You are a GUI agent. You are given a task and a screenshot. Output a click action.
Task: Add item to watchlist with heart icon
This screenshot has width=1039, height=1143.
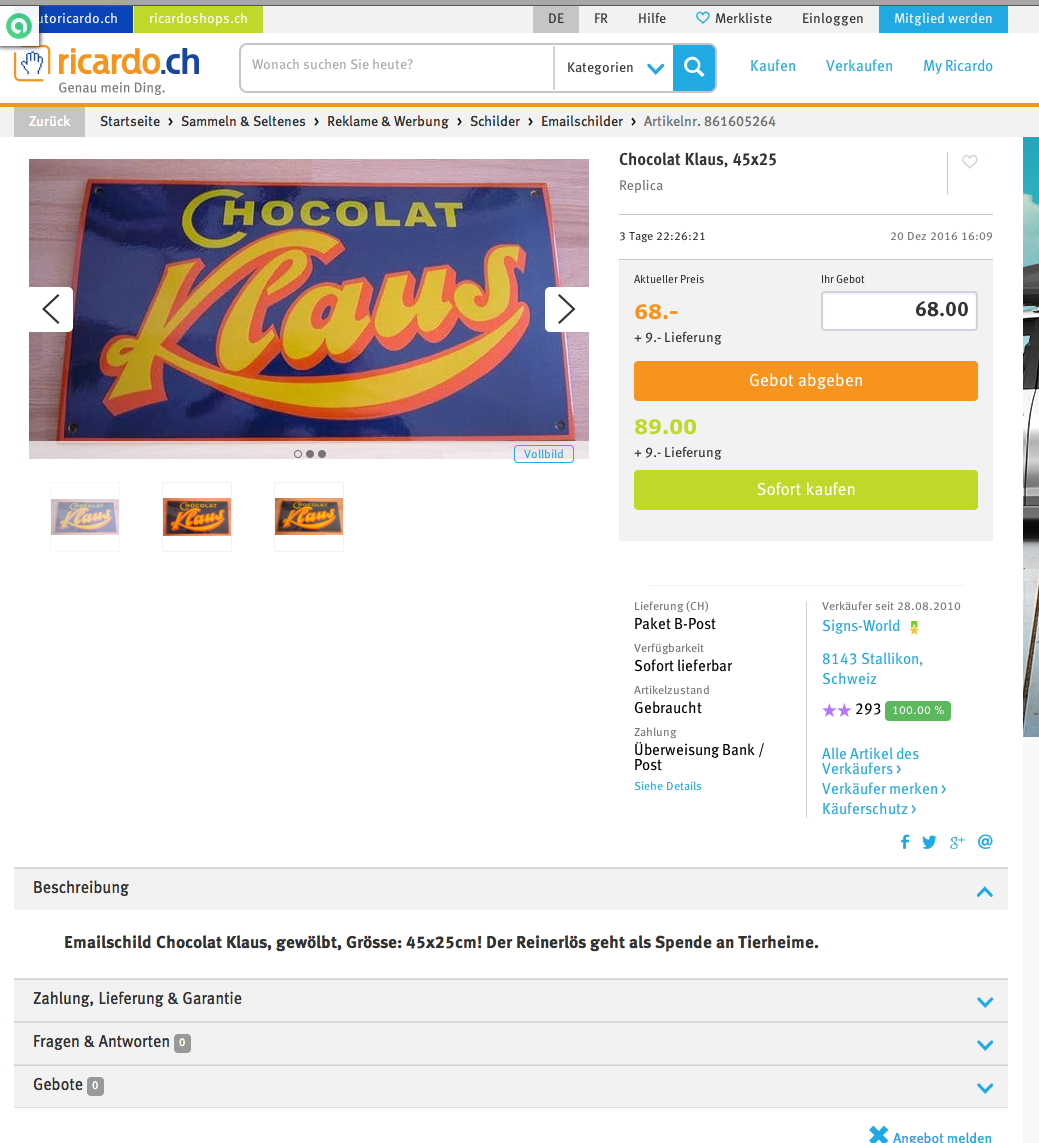(x=969, y=162)
